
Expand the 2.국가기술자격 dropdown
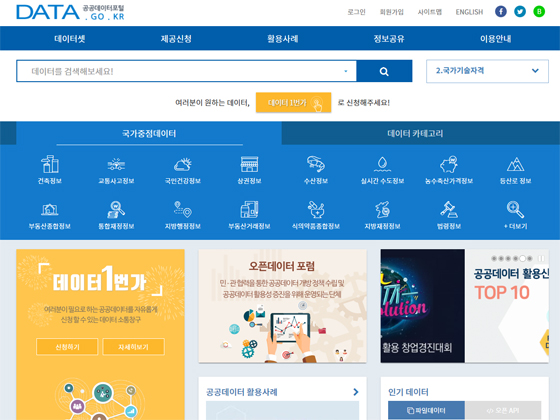[x=487, y=71]
